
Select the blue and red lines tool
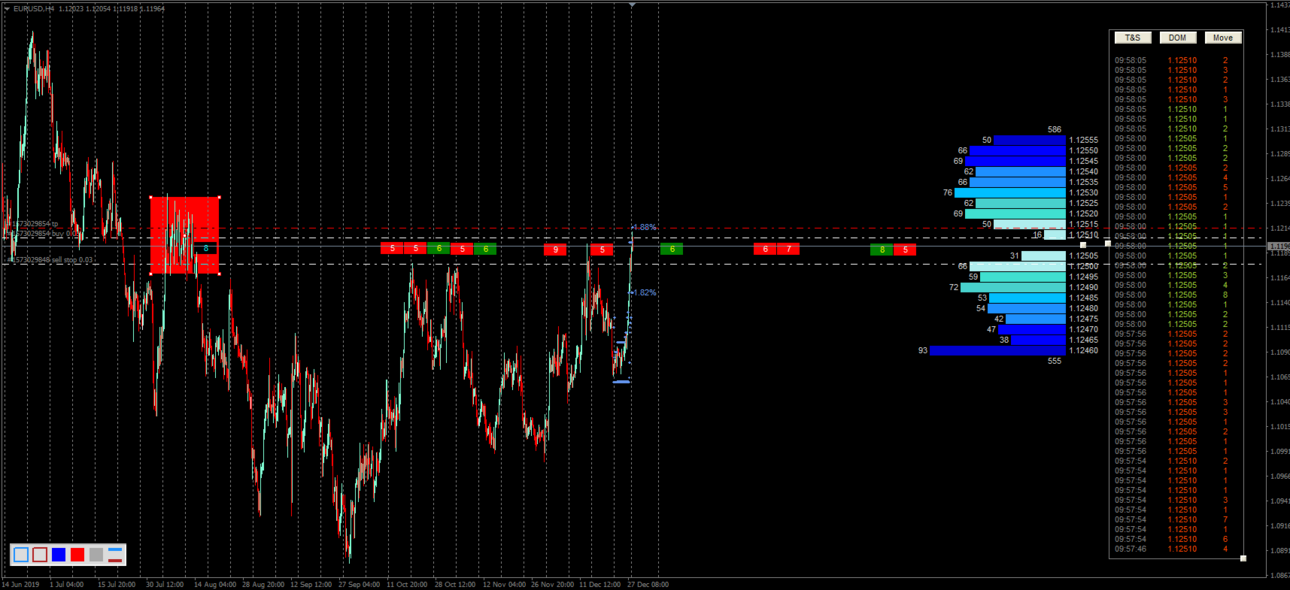[x=115, y=554]
